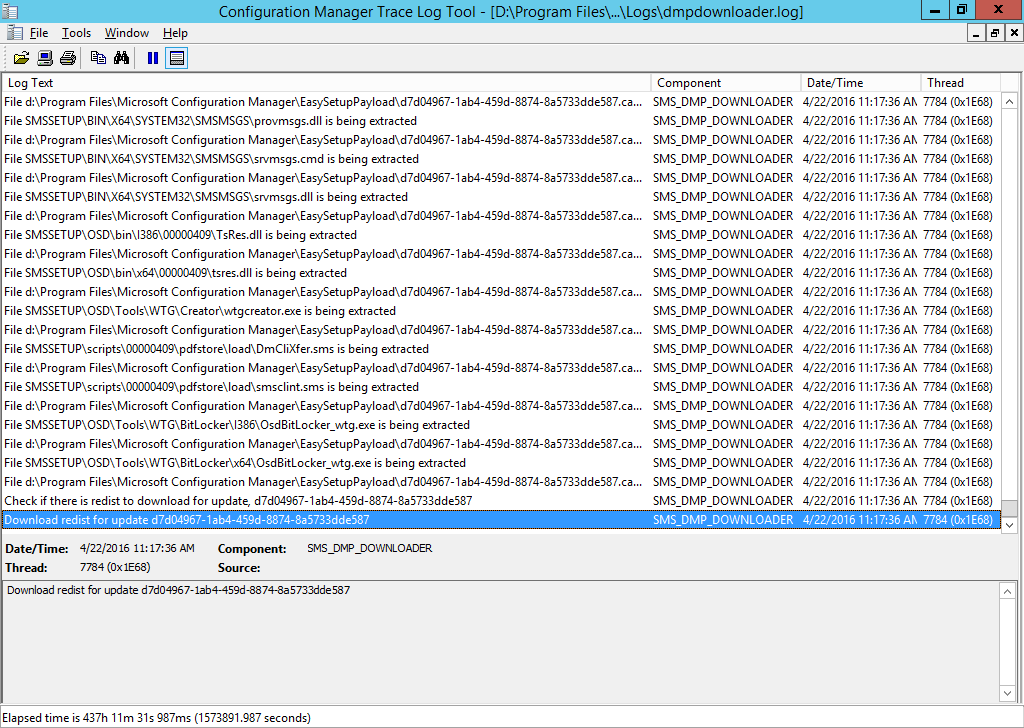Screen dimensions: 1024x728
Task: Open the File menu
Action: pos(39,33)
